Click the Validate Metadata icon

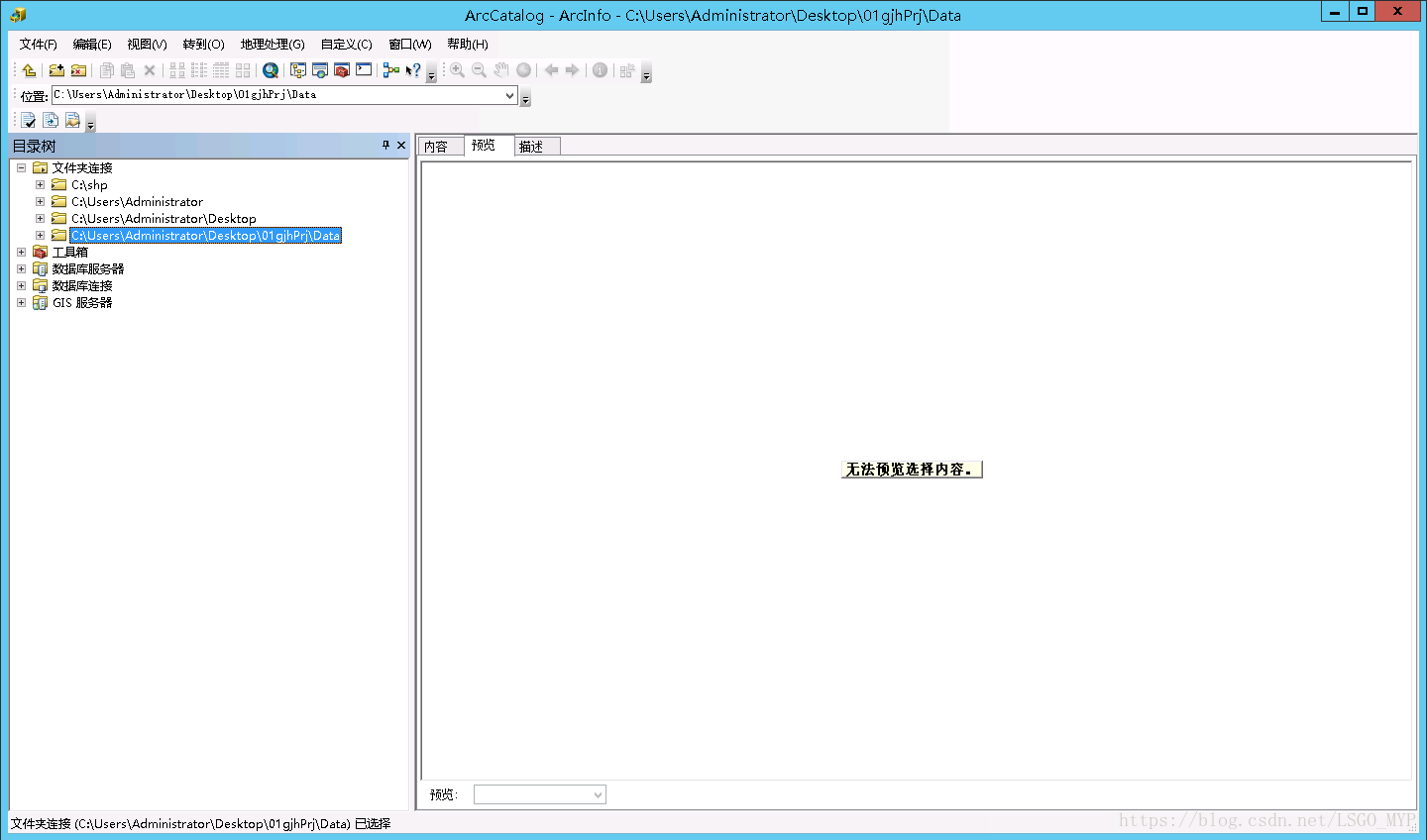[x=29, y=121]
